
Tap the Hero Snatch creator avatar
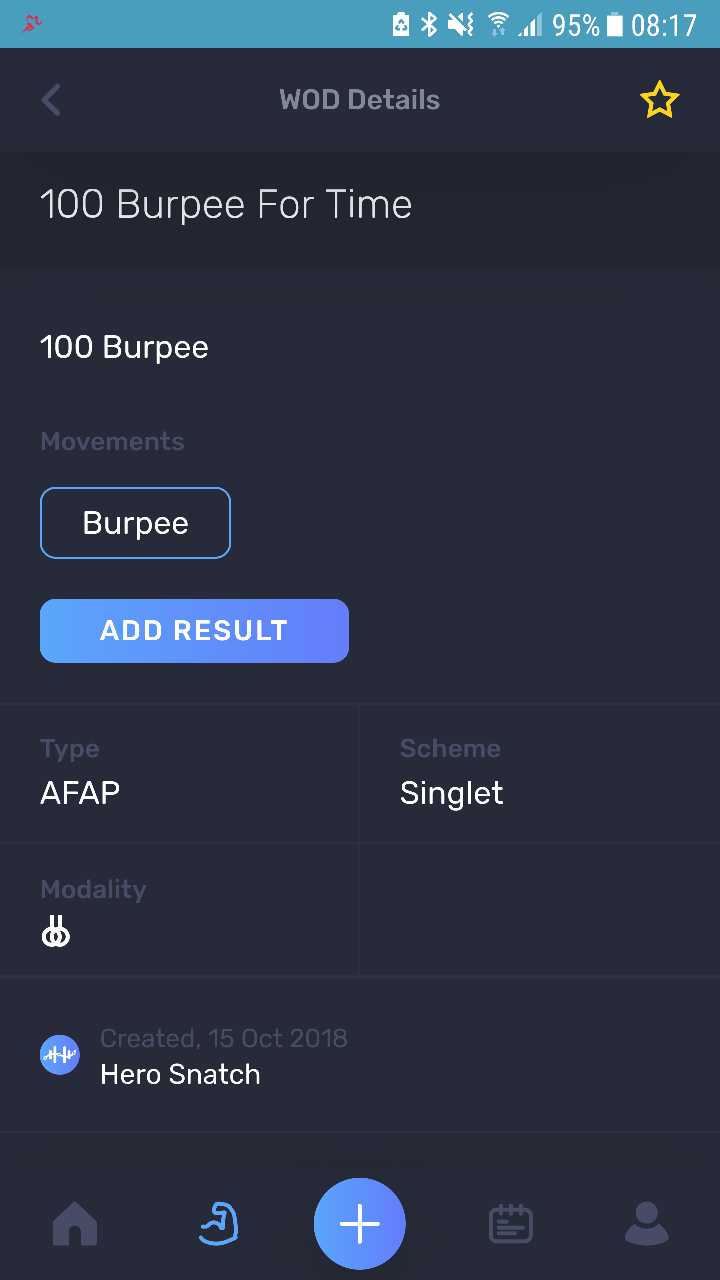[x=60, y=1055]
